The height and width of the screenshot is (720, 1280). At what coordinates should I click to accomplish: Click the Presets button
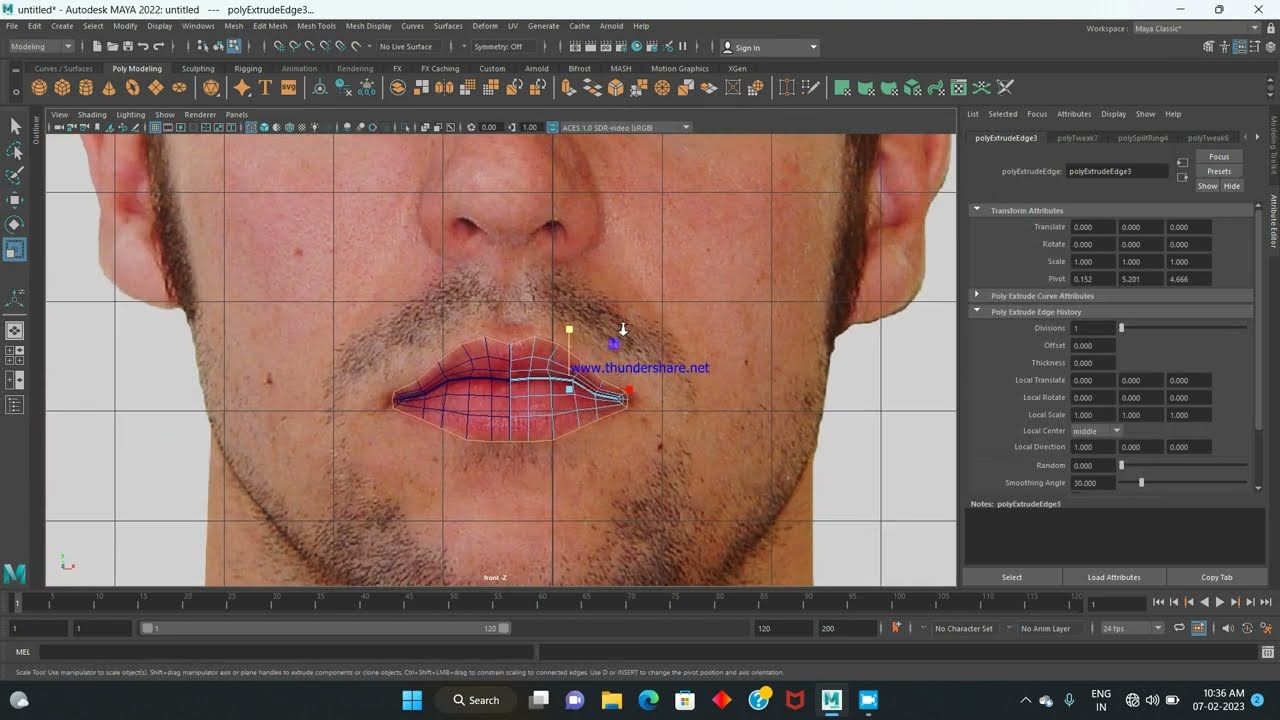coord(1219,171)
